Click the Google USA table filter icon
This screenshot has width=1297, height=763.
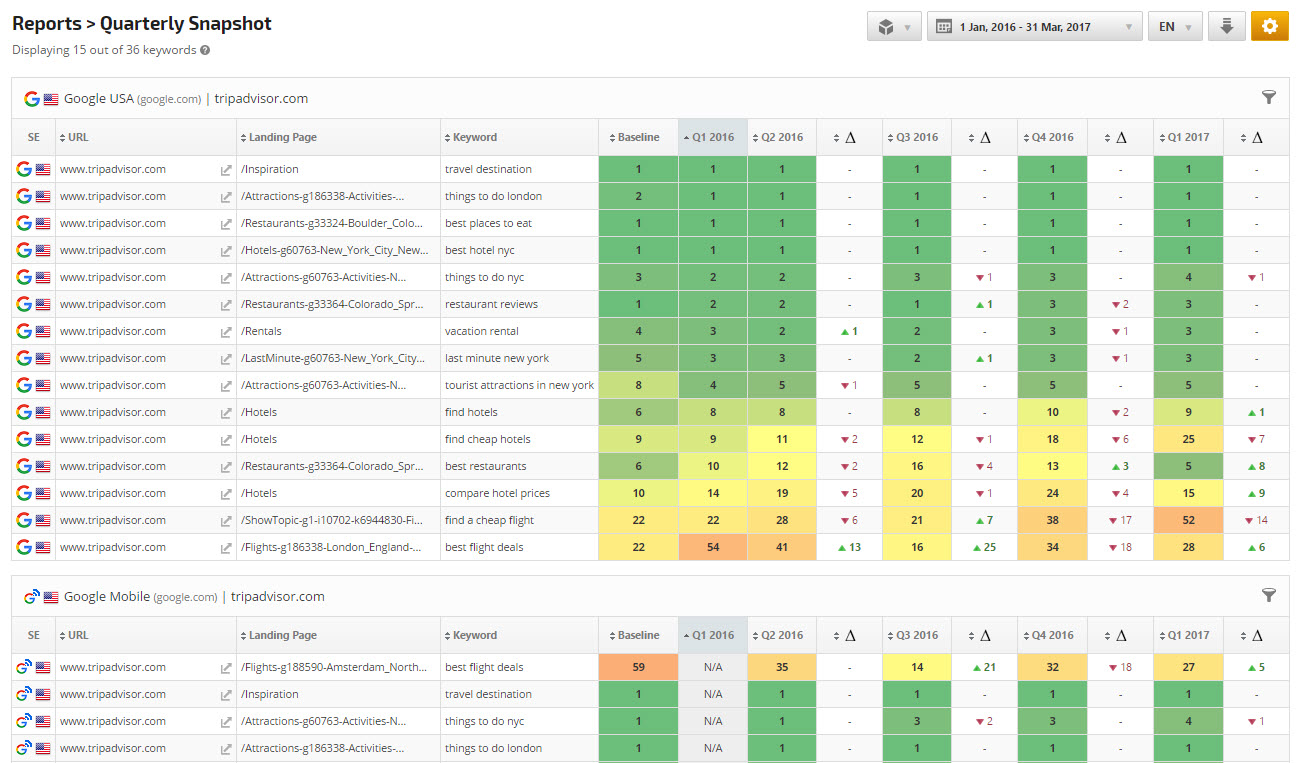point(1269,97)
